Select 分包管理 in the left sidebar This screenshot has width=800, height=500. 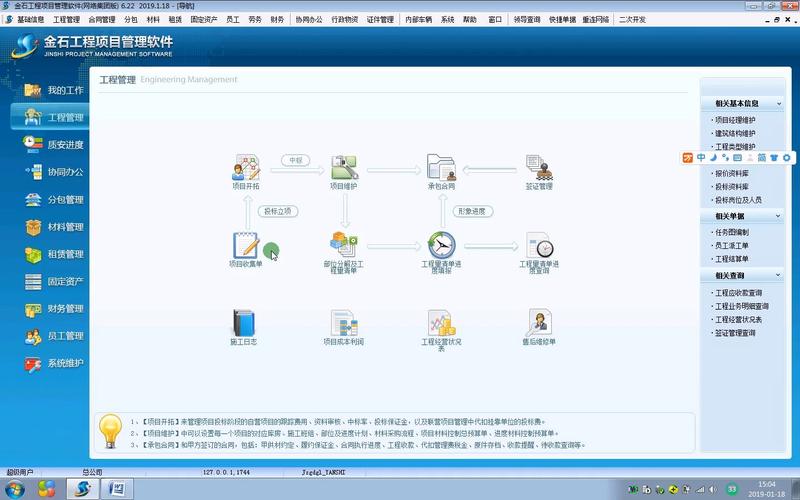(53, 199)
